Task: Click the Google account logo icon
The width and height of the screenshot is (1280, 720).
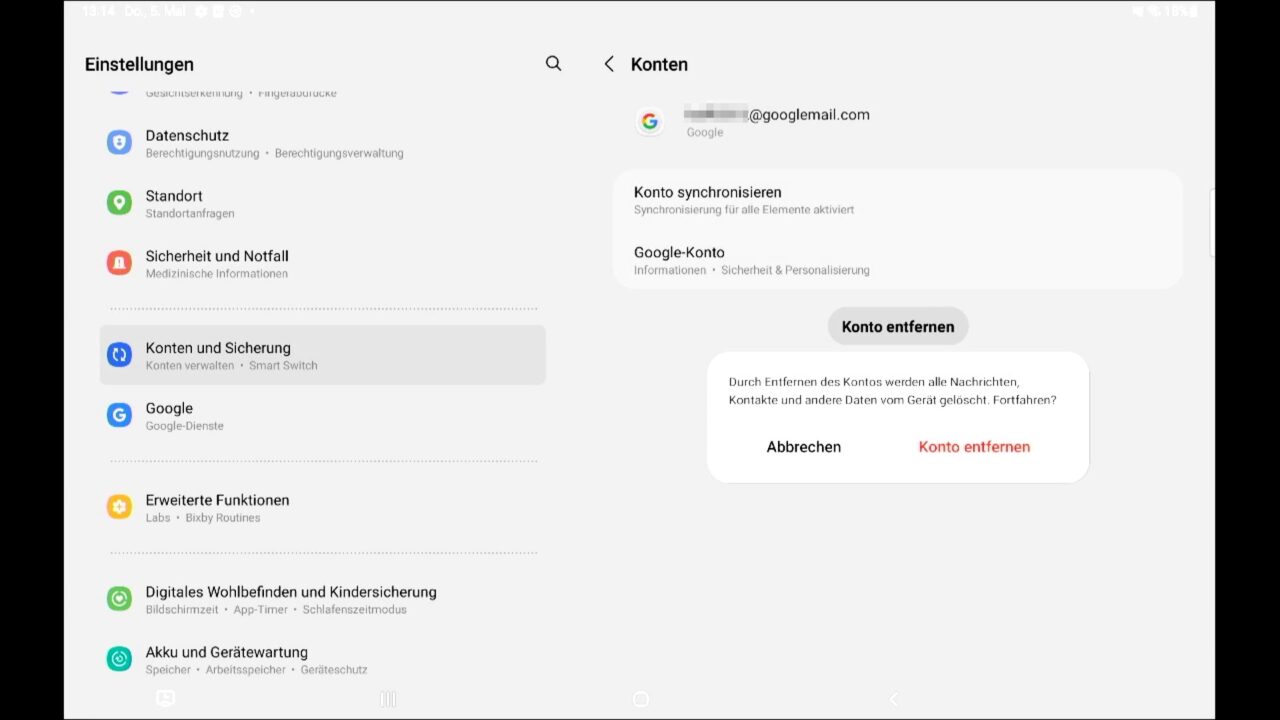Action: (650, 122)
